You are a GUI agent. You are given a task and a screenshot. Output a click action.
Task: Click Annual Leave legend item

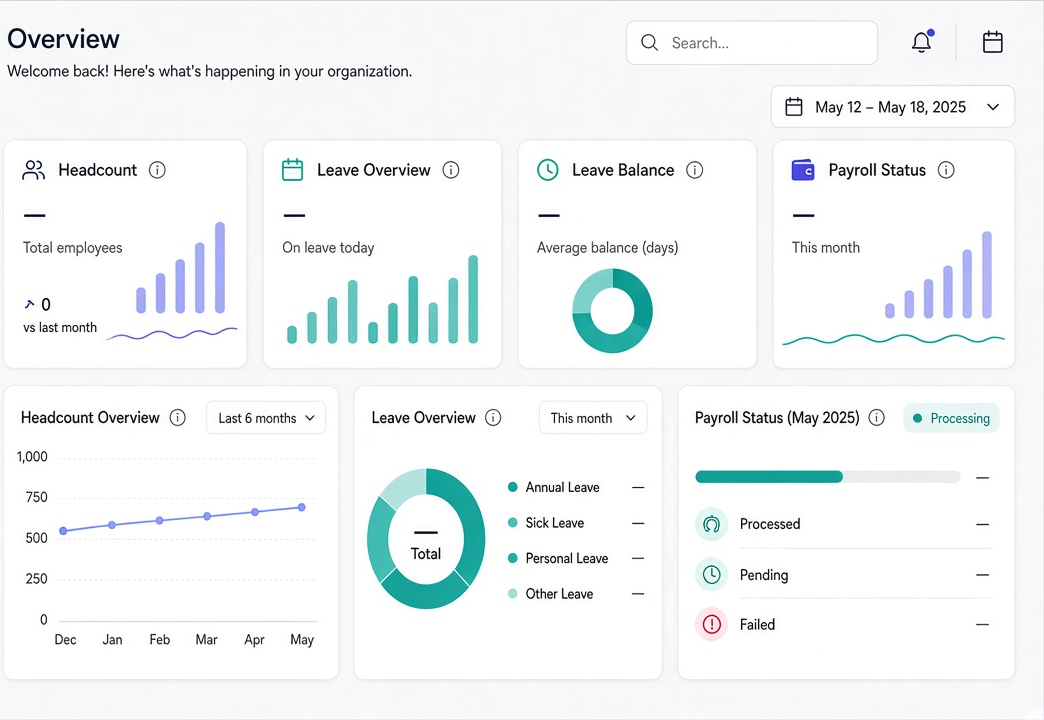tap(576, 488)
